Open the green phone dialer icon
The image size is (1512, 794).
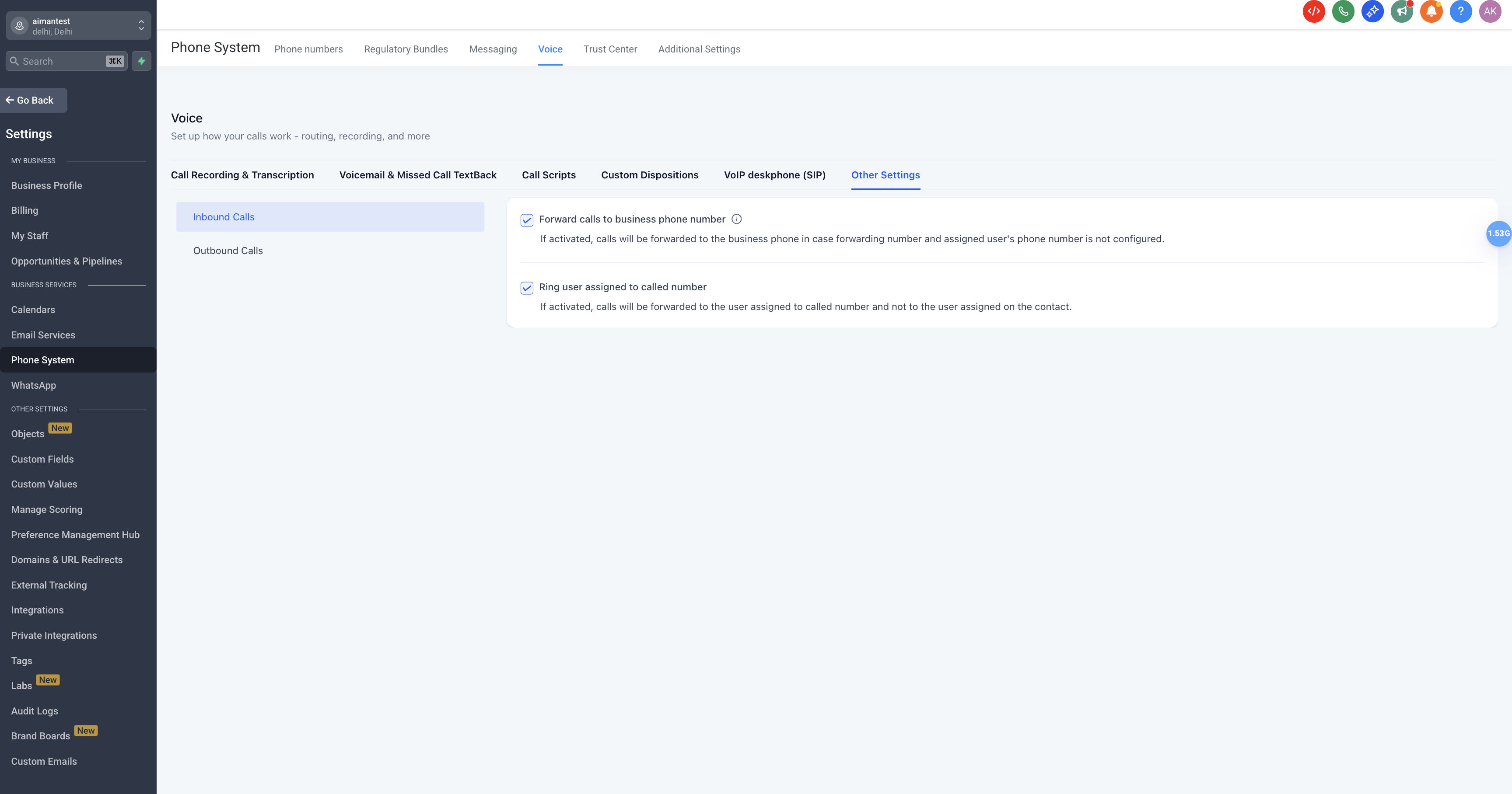tap(1343, 11)
